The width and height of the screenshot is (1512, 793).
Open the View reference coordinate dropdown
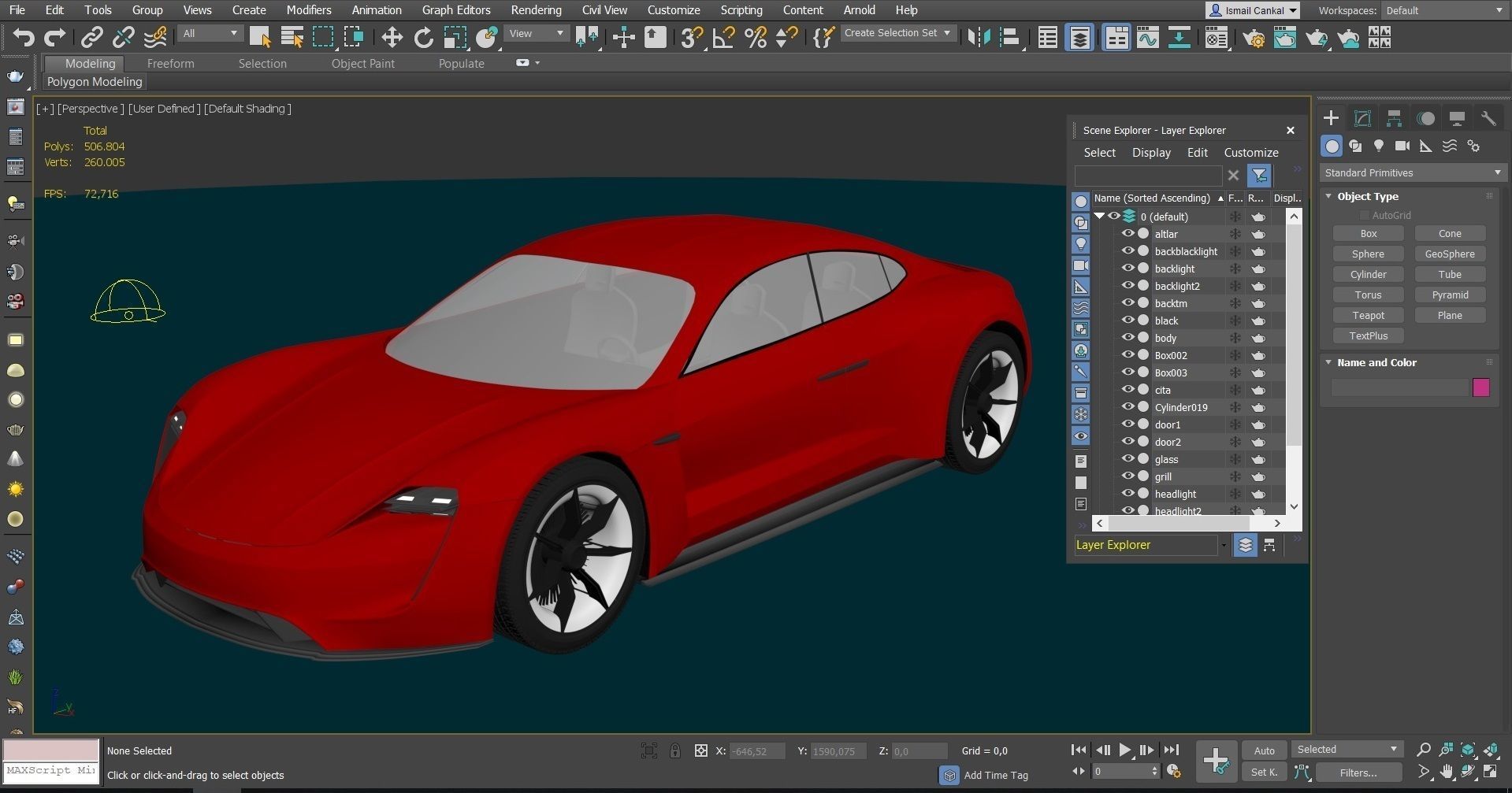click(x=537, y=33)
